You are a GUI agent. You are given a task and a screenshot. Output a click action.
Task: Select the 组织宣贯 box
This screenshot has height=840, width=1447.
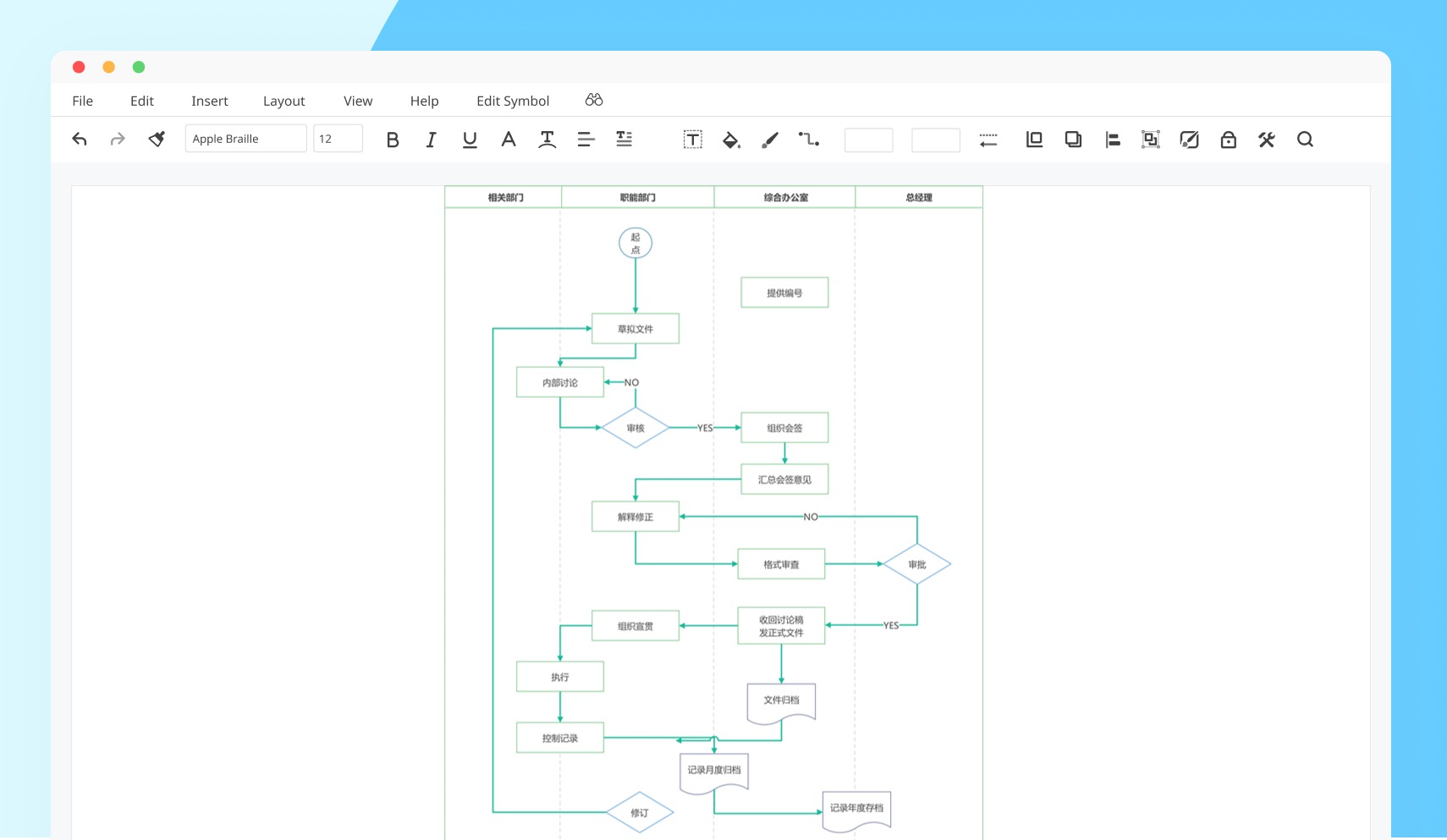coord(635,626)
